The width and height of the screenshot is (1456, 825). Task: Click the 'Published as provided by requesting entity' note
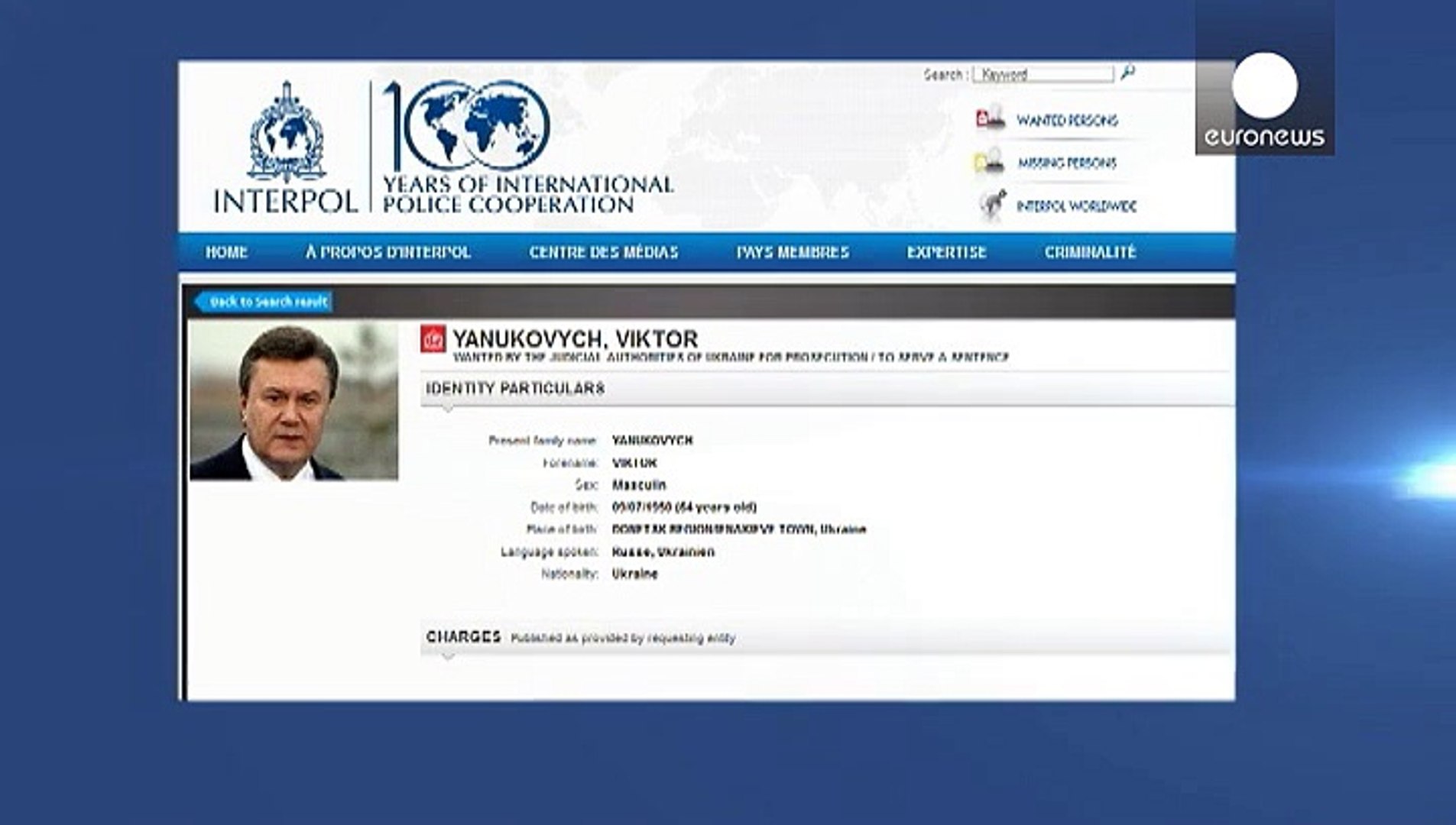tap(623, 638)
